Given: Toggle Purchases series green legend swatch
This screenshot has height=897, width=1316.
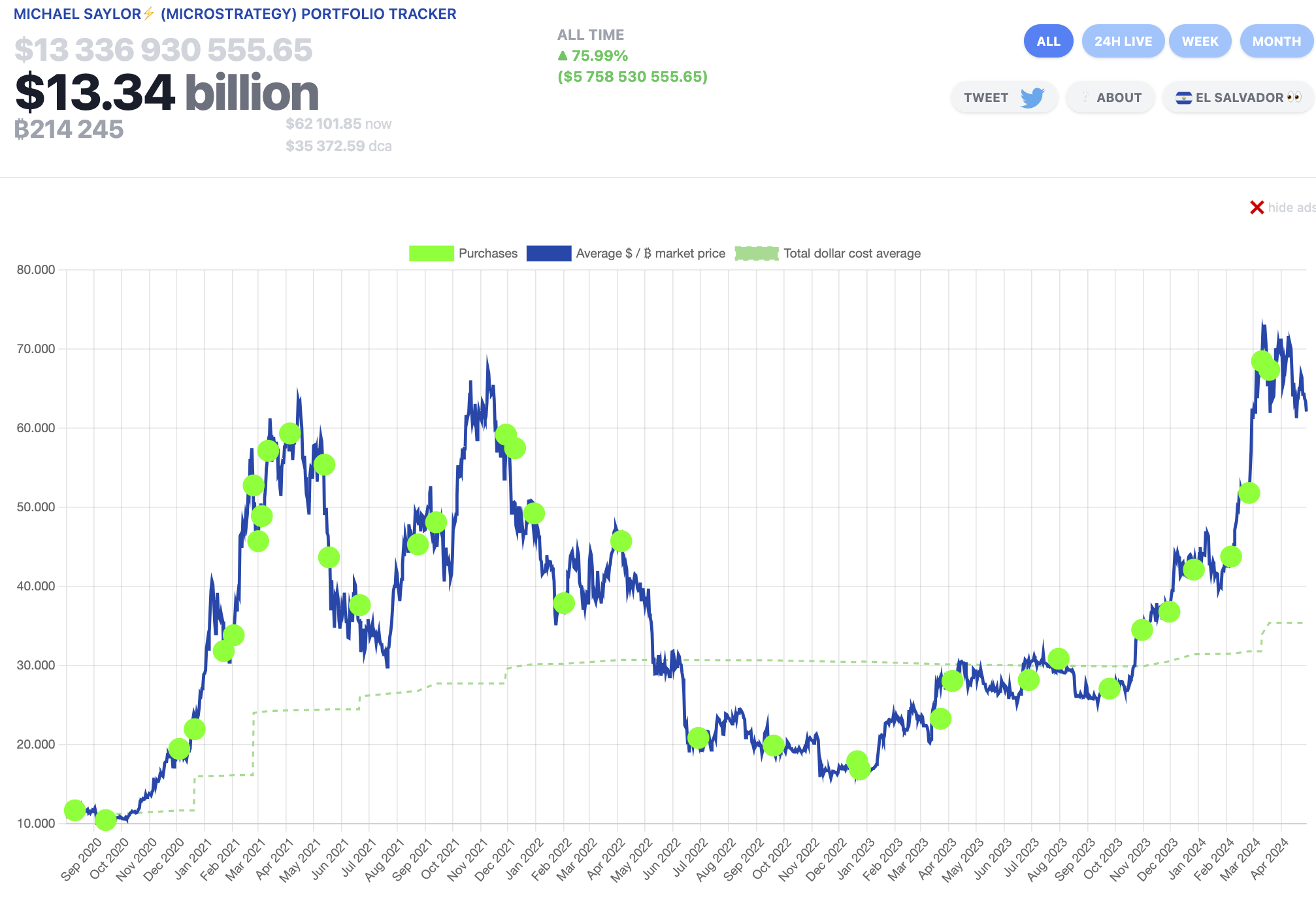Looking at the screenshot, I should [431, 254].
